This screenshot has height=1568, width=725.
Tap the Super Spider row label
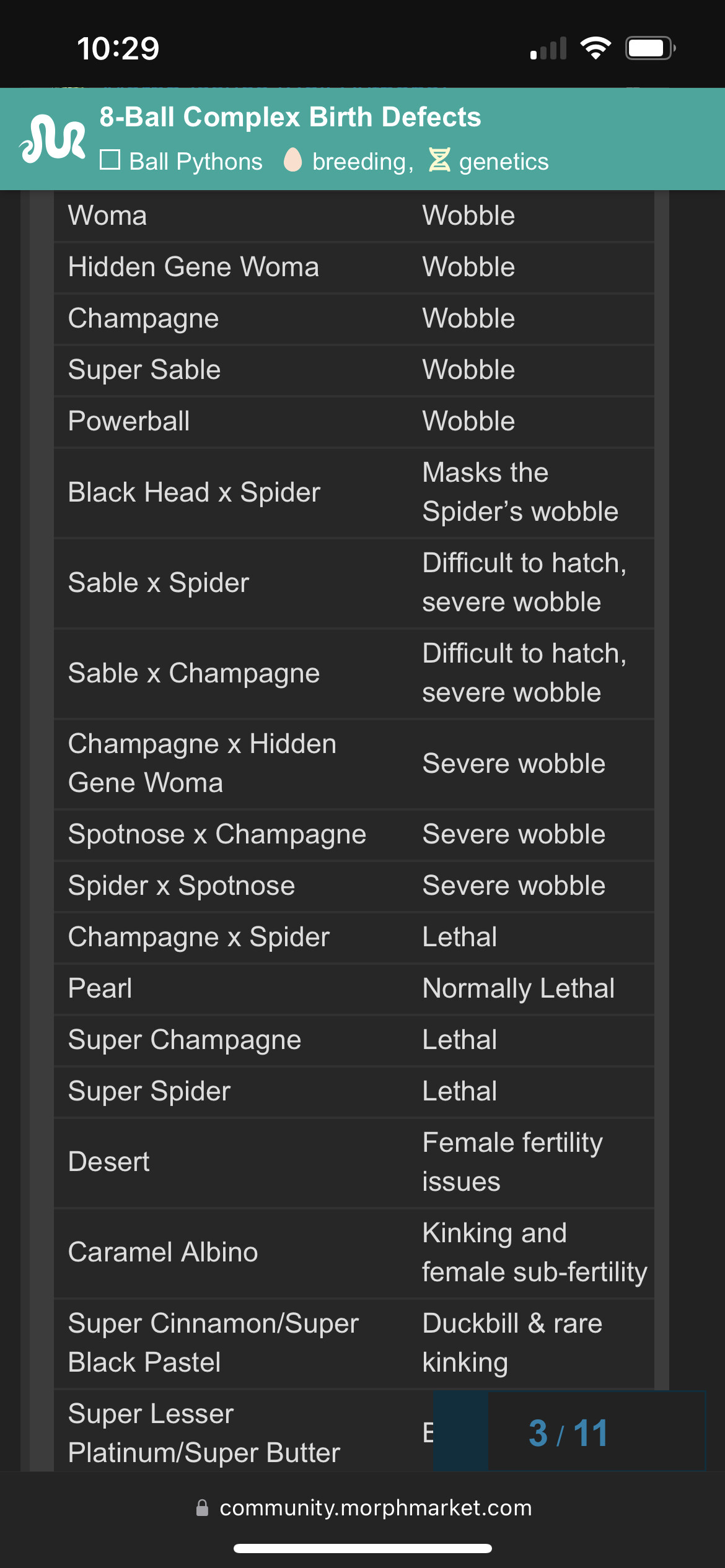pyautogui.click(x=149, y=1091)
